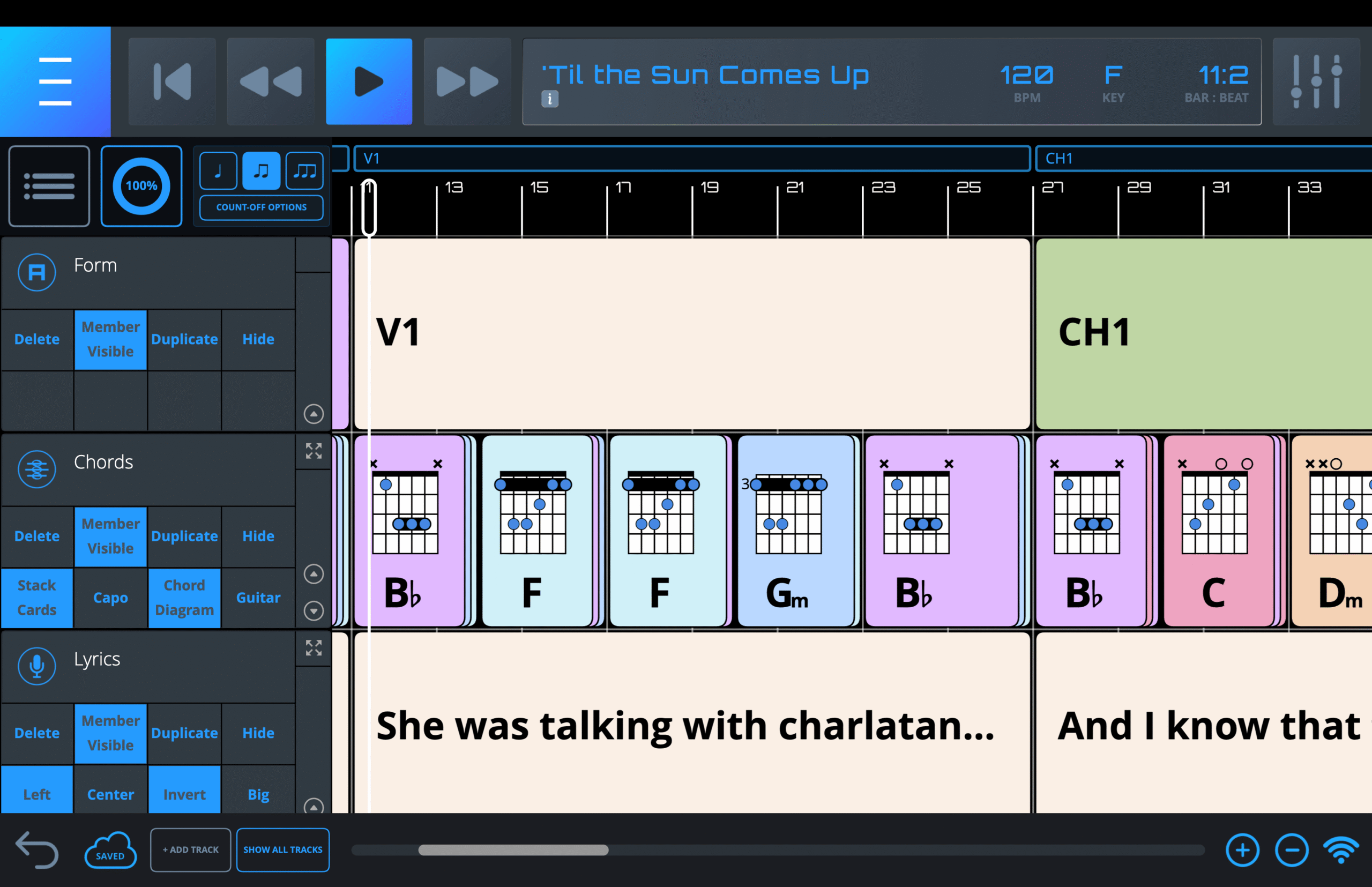The width and height of the screenshot is (1372, 887).
Task: Toggle the Chord Diagram option
Action: click(184, 598)
